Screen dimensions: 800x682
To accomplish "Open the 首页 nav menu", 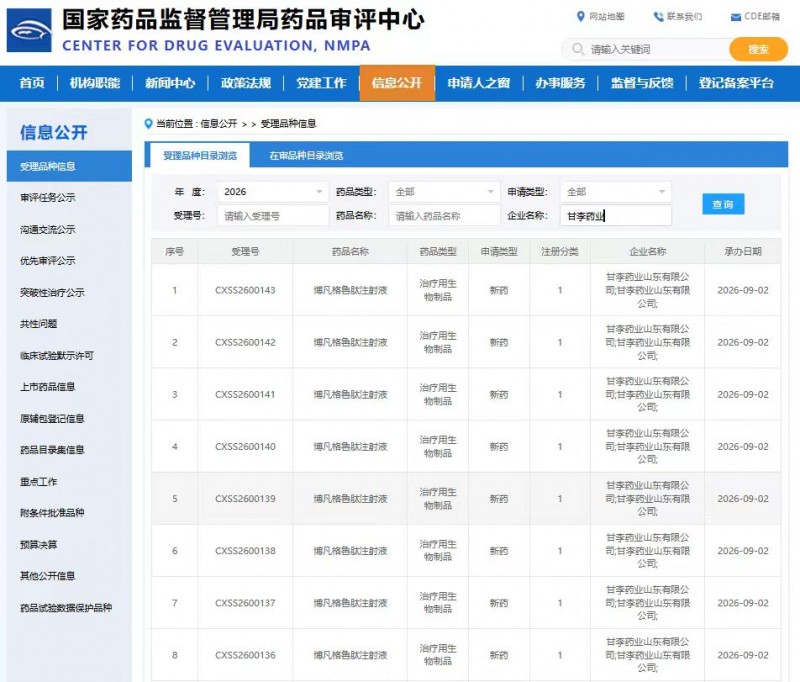I will coord(32,83).
